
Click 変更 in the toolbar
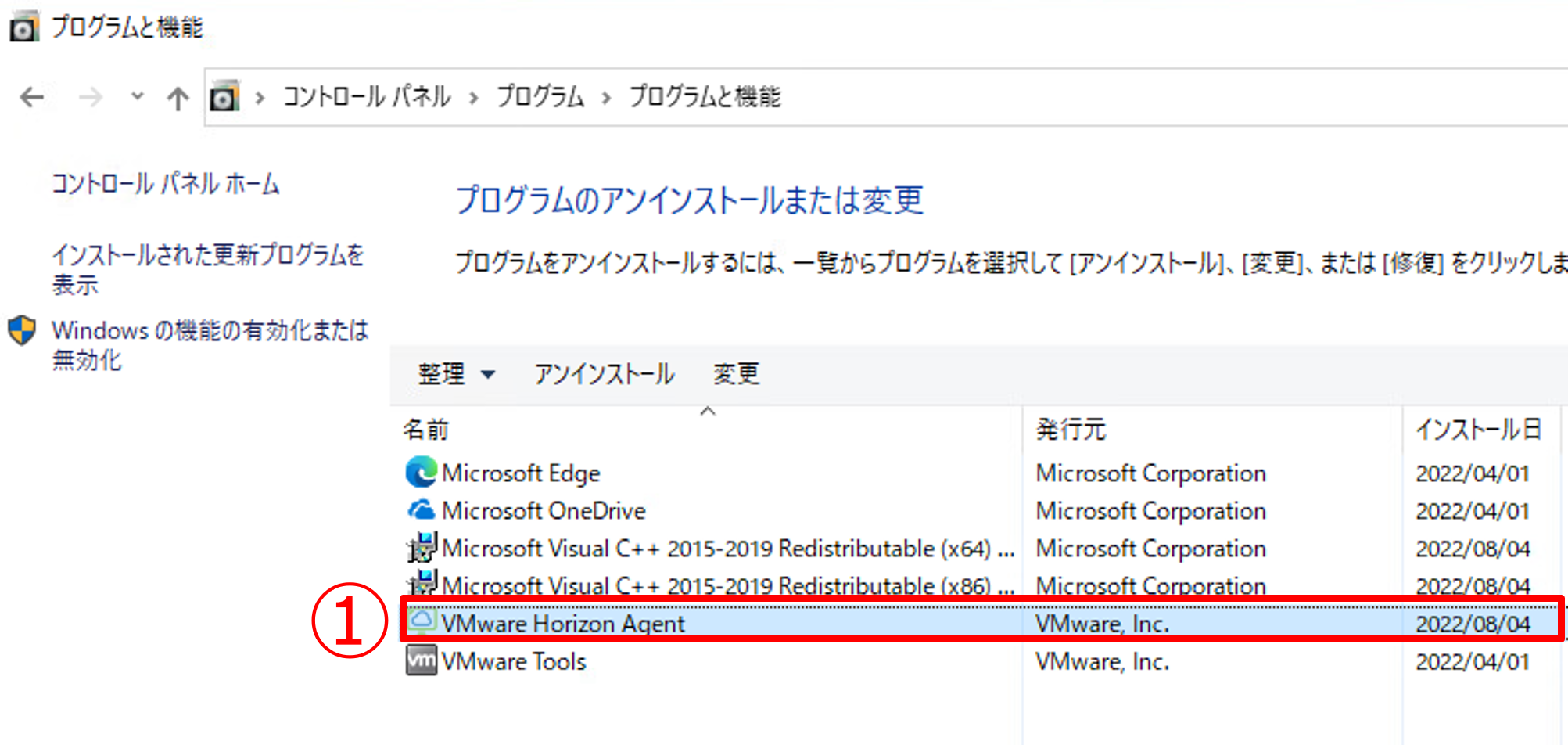tap(735, 374)
